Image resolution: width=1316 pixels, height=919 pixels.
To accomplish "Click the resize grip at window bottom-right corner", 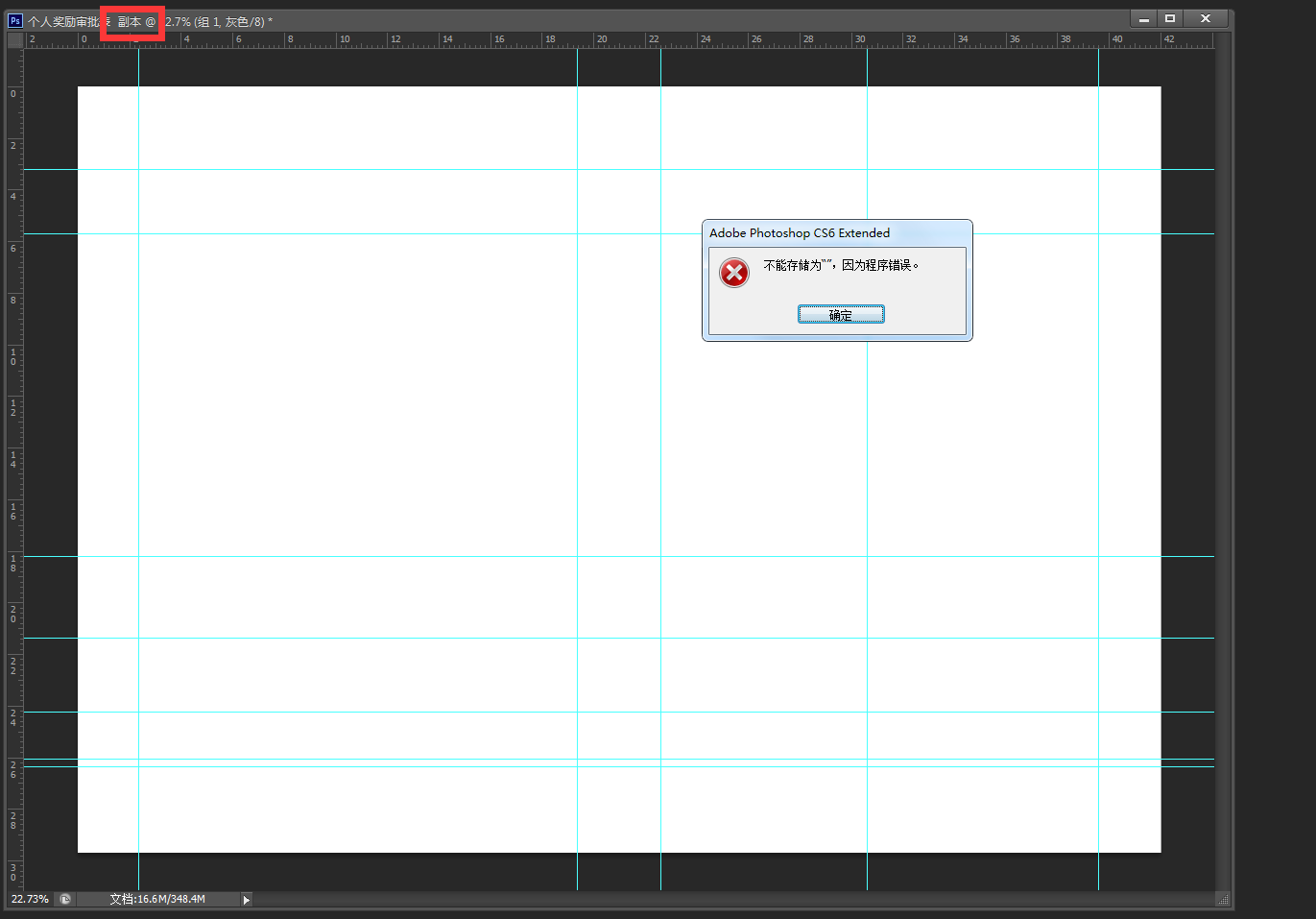I will pyautogui.click(x=1223, y=900).
